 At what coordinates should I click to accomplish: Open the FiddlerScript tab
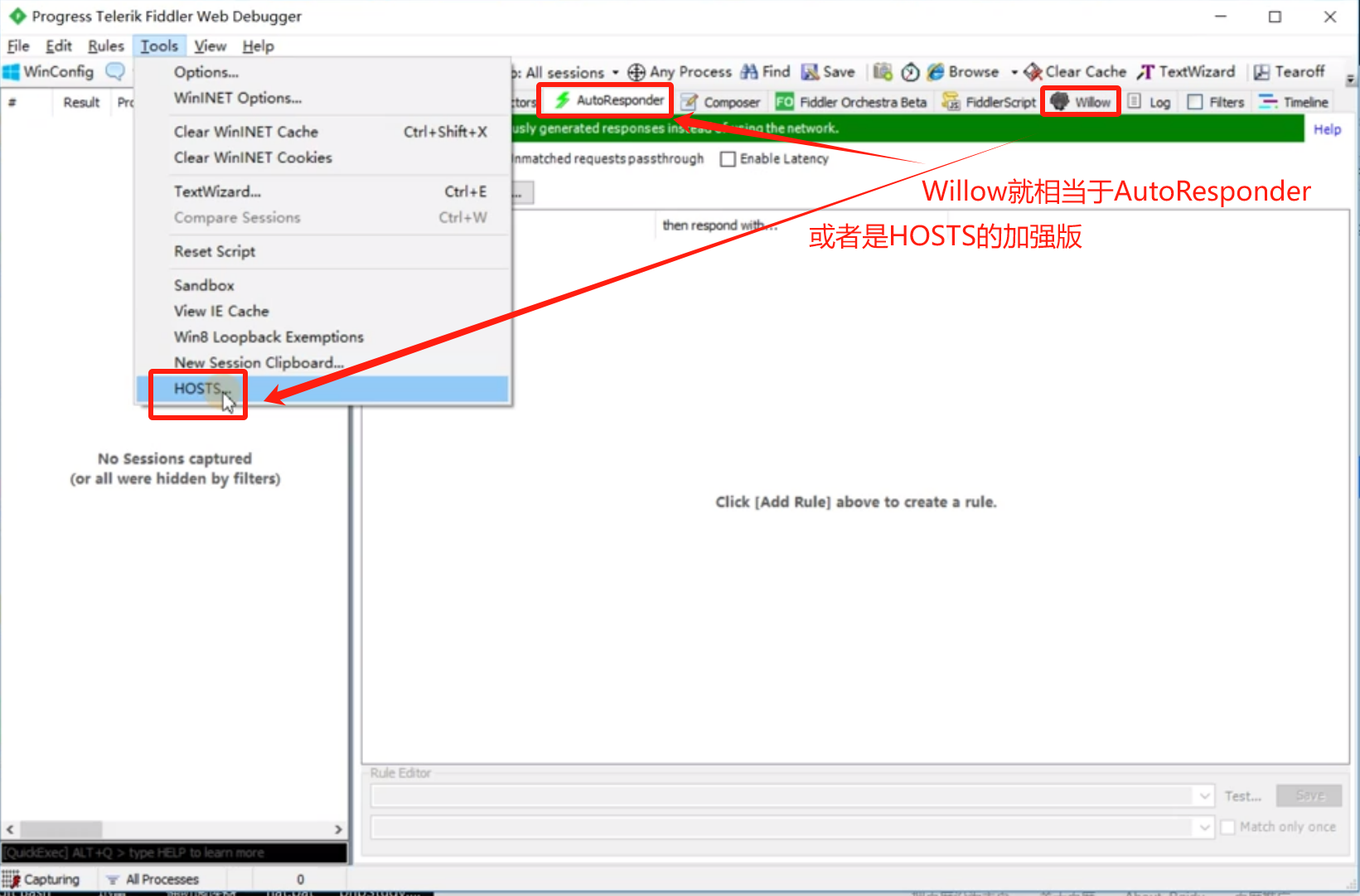(x=989, y=102)
